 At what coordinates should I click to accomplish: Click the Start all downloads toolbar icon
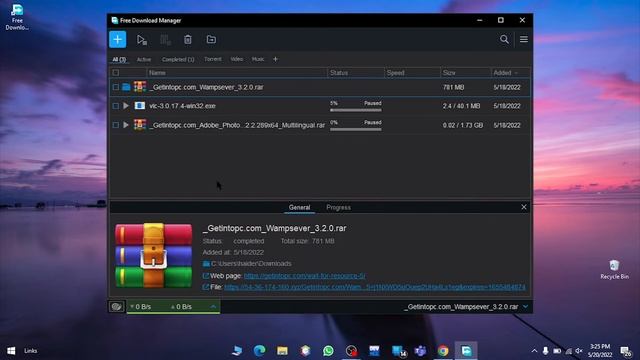point(141,40)
